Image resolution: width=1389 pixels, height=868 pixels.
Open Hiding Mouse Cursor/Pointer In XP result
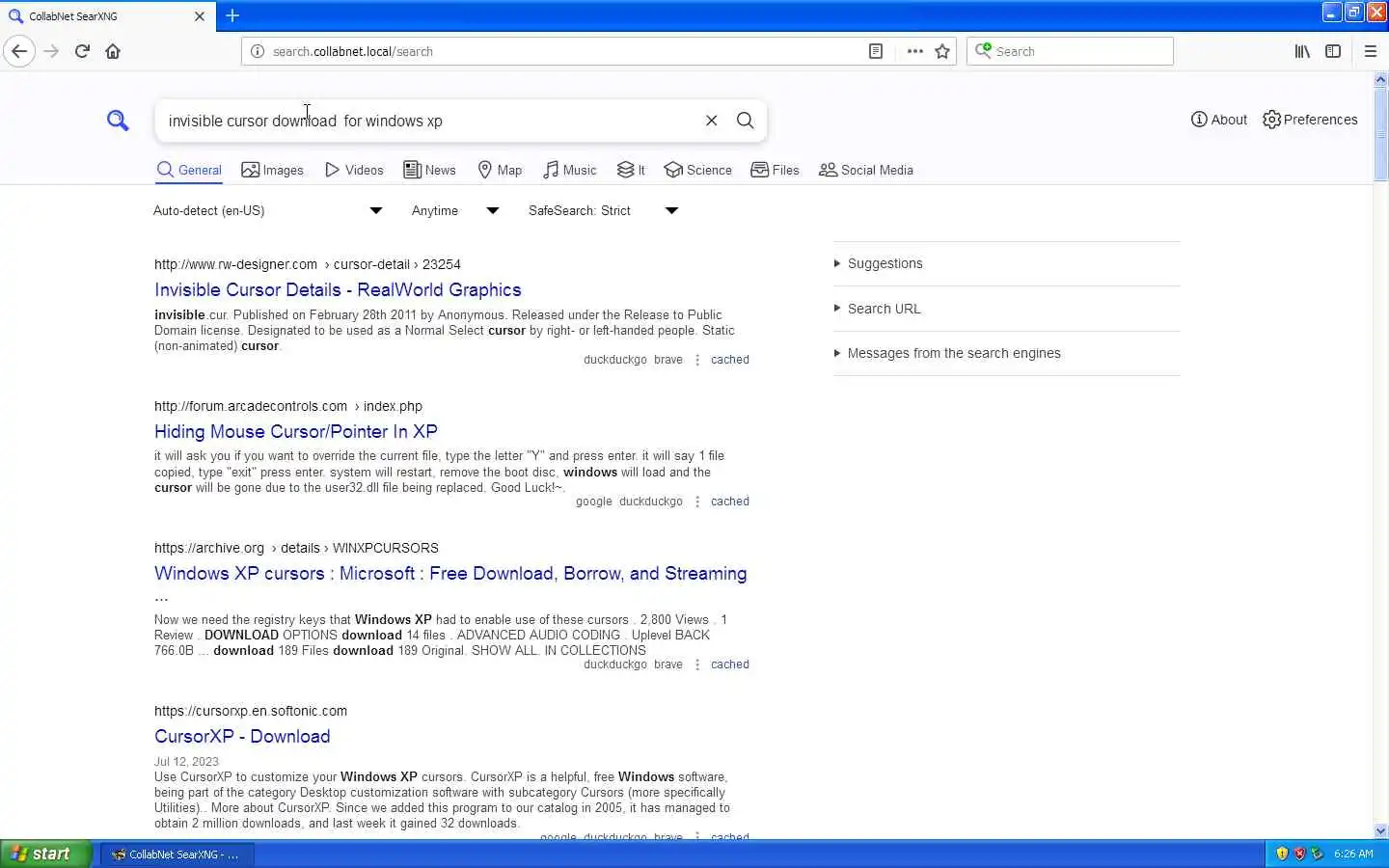pyautogui.click(x=296, y=431)
